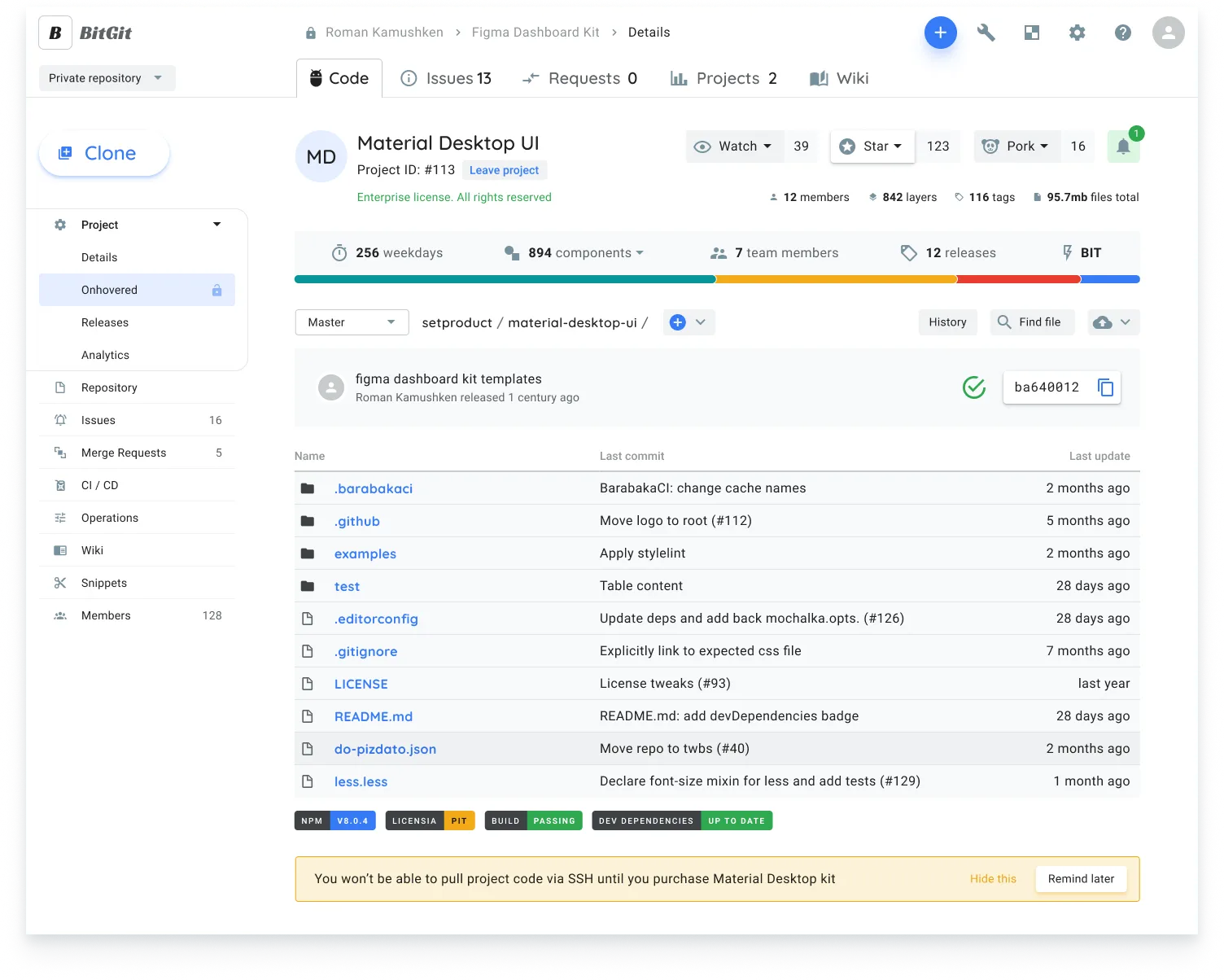Click the Clone button

point(104,153)
